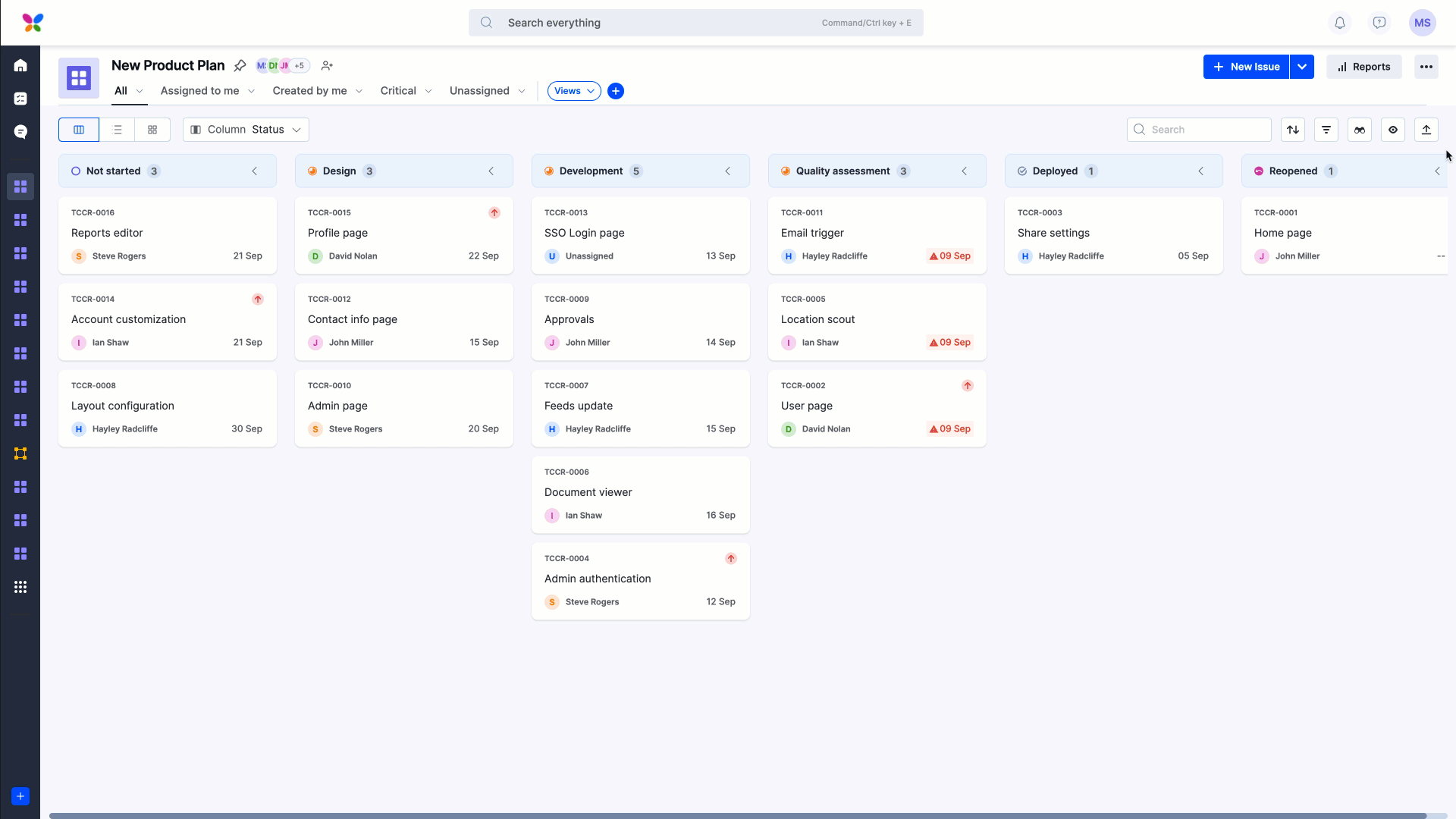Collapse the Deployed column
1456x819 pixels.
(x=1201, y=171)
